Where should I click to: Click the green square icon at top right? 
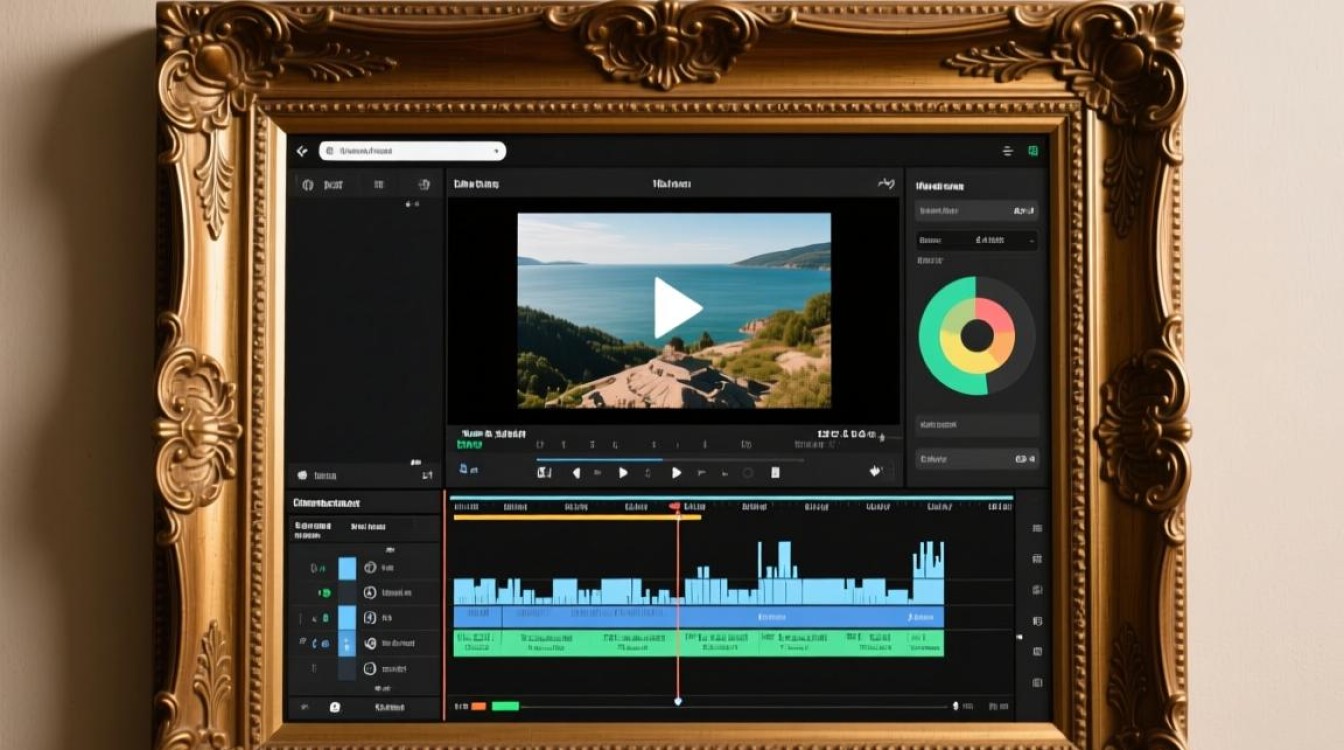pyautogui.click(x=1033, y=151)
